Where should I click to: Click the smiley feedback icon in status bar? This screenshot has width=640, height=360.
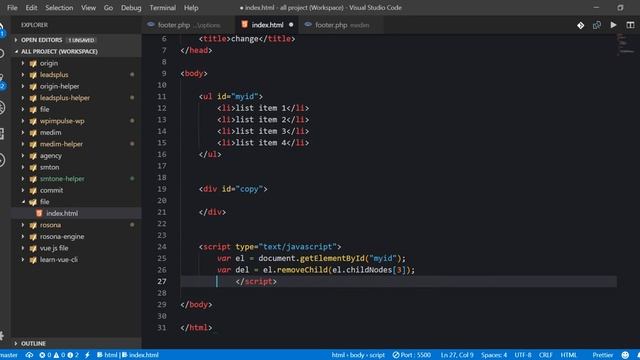(625, 355)
